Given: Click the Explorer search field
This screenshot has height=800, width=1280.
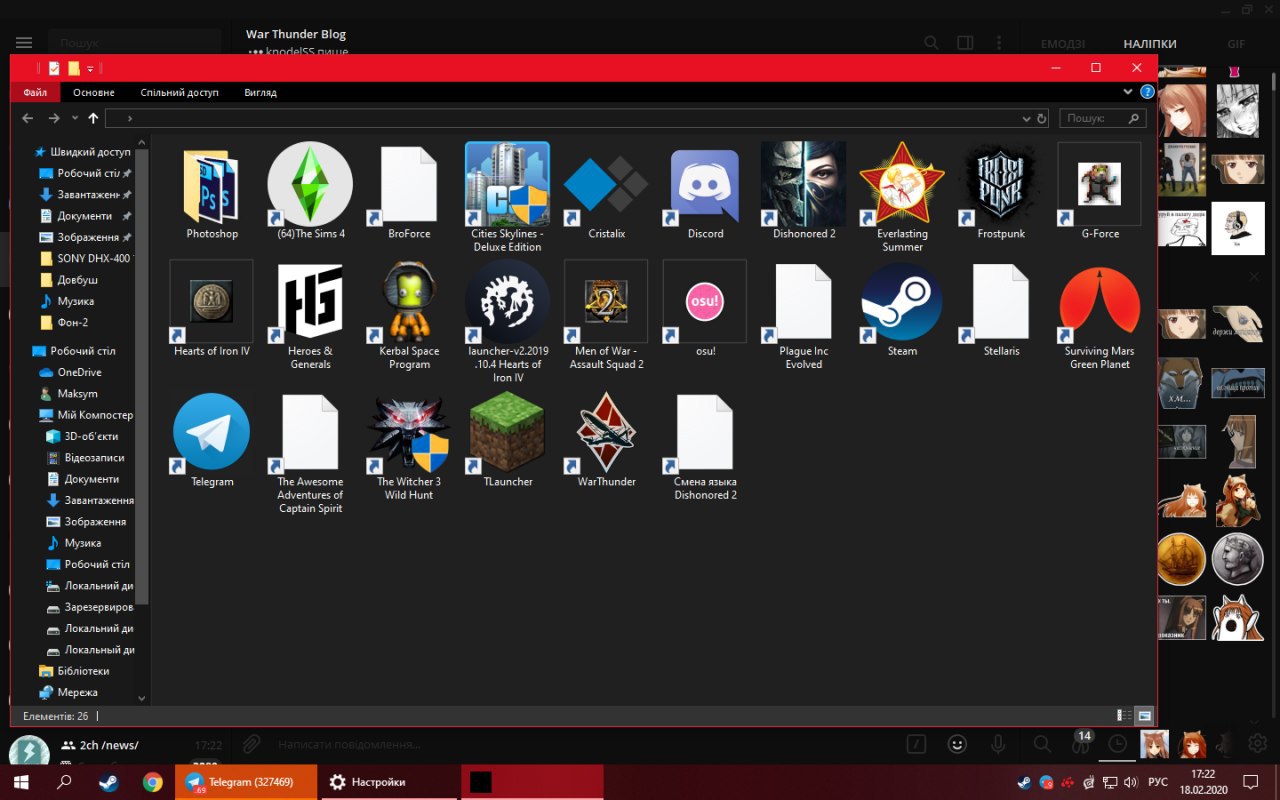Looking at the screenshot, I should pyautogui.click(x=1102, y=118).
